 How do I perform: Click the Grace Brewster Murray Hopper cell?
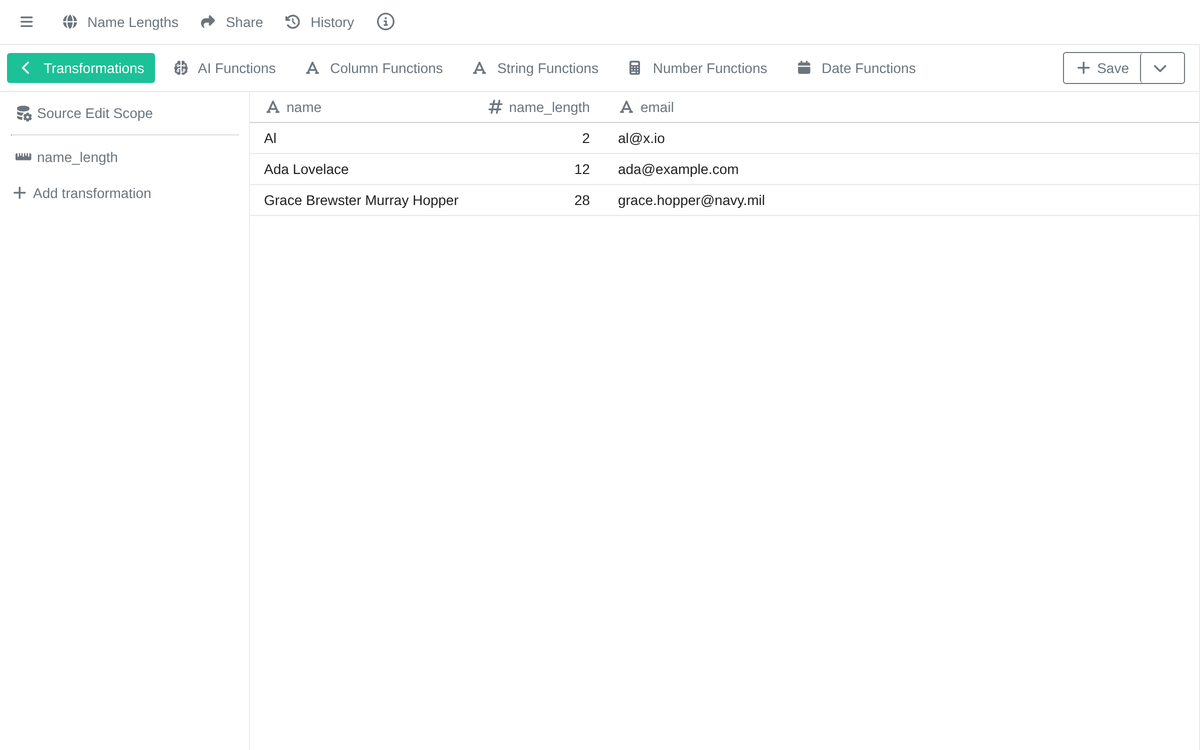pyautogui.click(x=361, y=200)
